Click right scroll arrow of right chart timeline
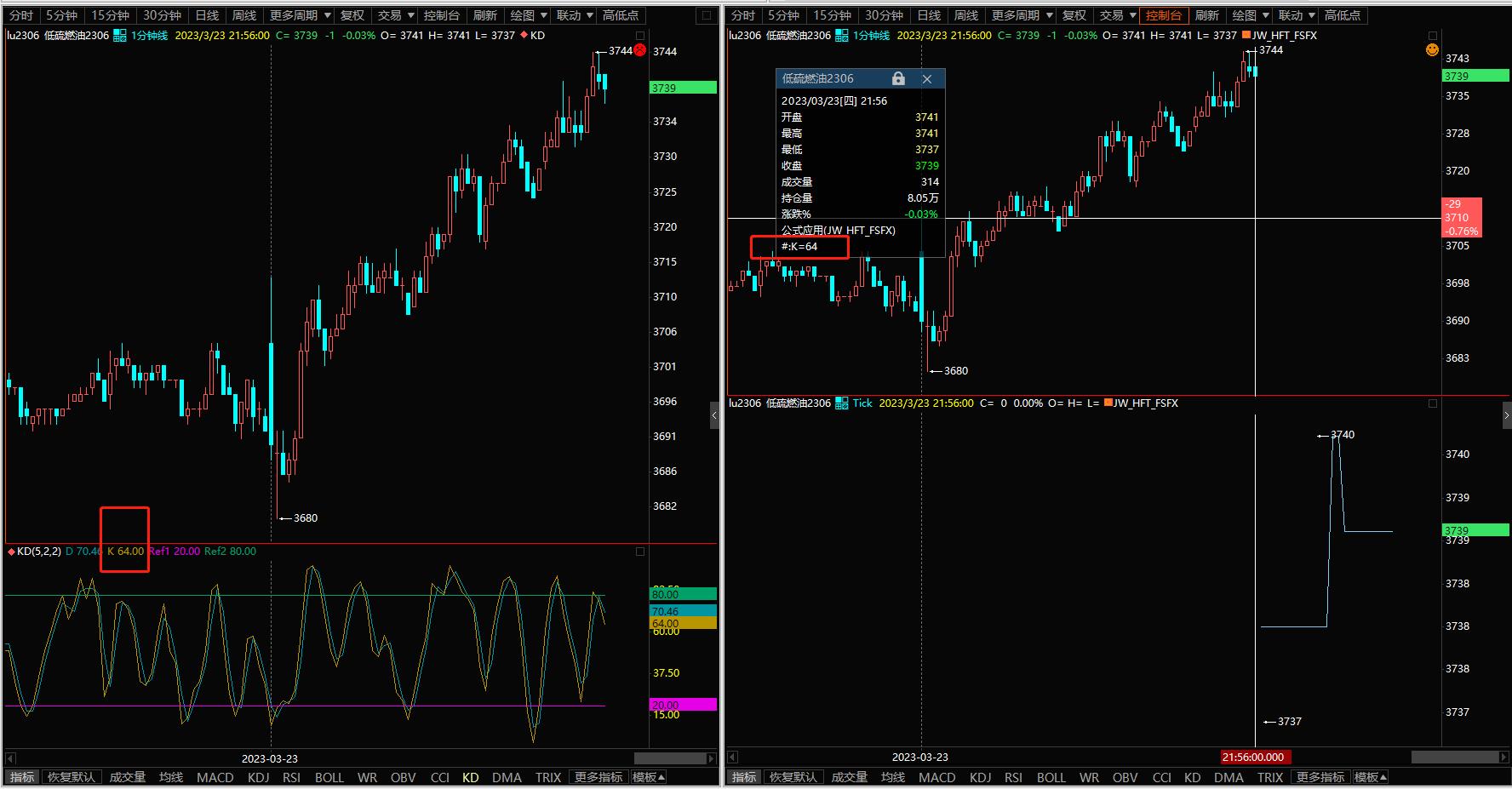The width and height of the screenshot is (1512, 789). [x=1503, y=758]
